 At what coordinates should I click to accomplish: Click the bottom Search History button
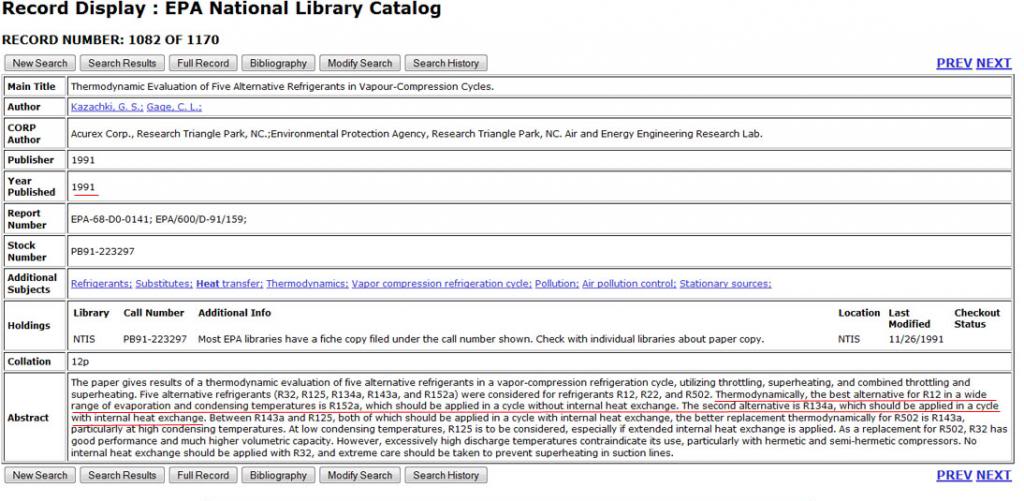click(x=446, y=476)
